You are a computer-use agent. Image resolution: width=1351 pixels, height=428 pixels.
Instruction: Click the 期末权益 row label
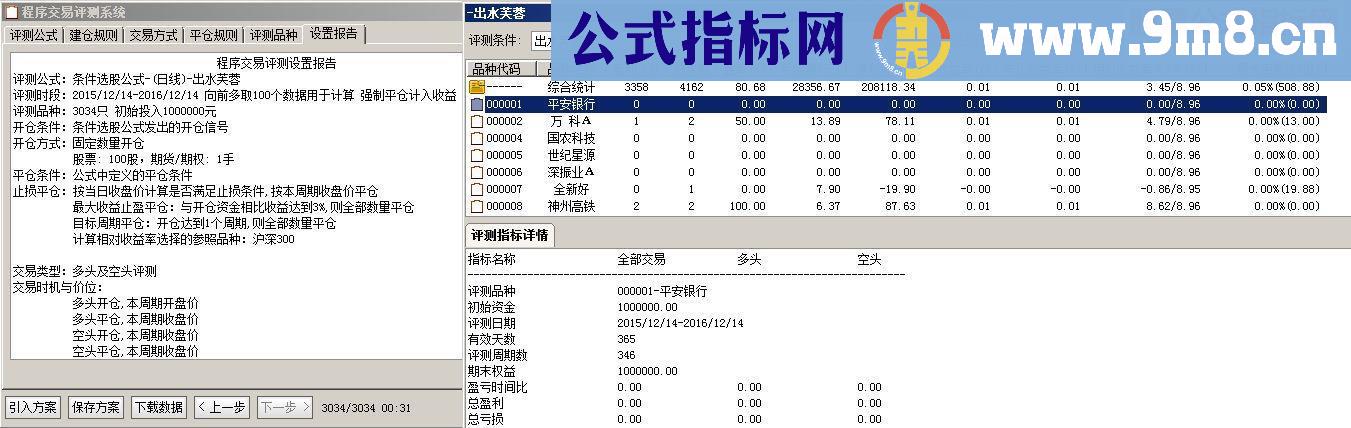click(x=491, y=371)
